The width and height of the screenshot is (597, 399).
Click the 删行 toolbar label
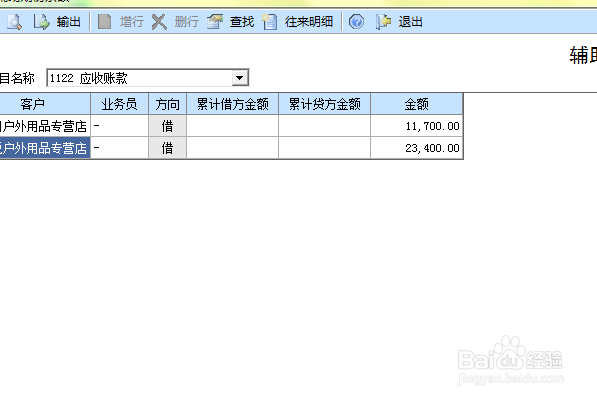[187, 22]
